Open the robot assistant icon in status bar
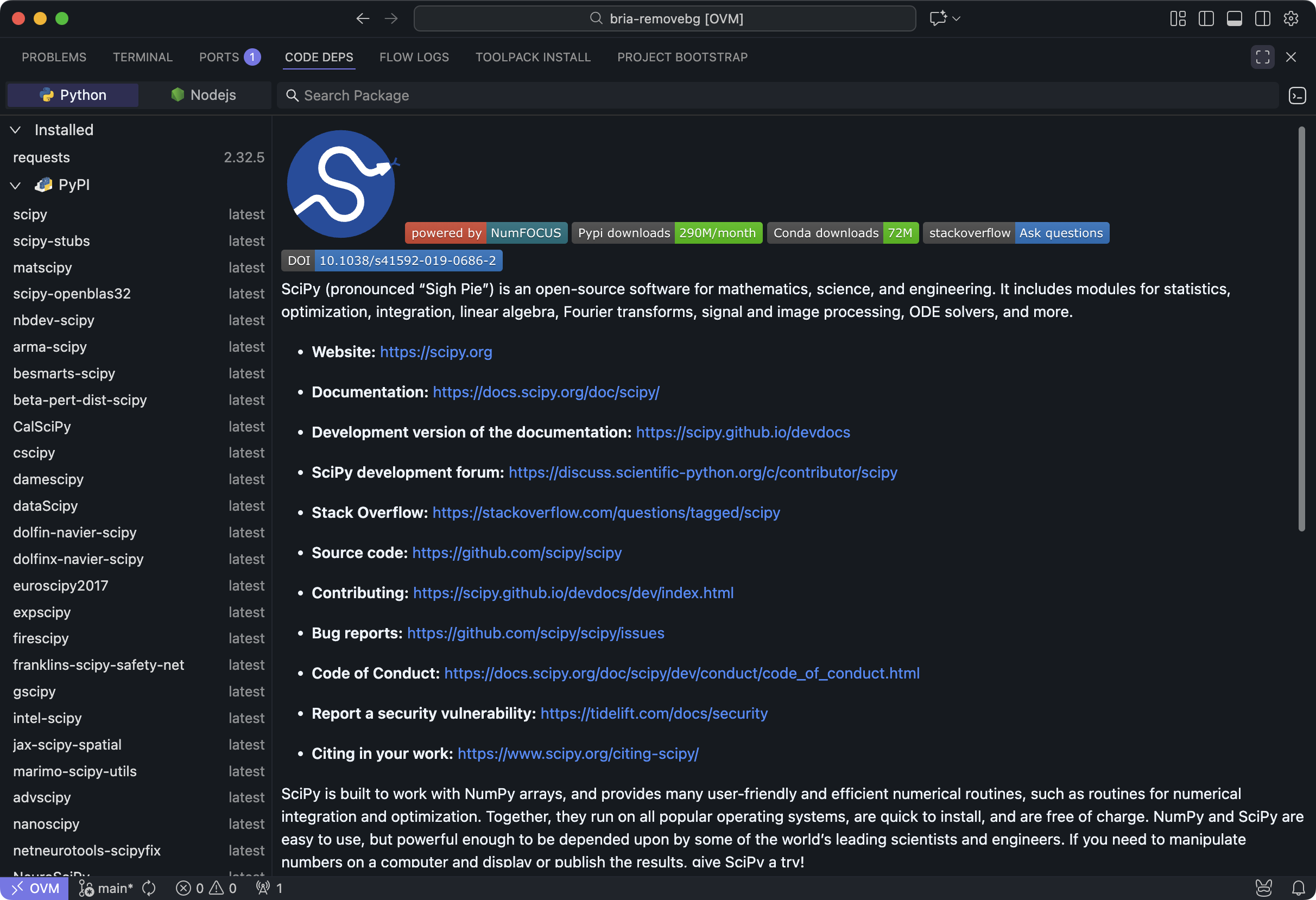This screenshot has width=1316, height=900. (1264, 888)
